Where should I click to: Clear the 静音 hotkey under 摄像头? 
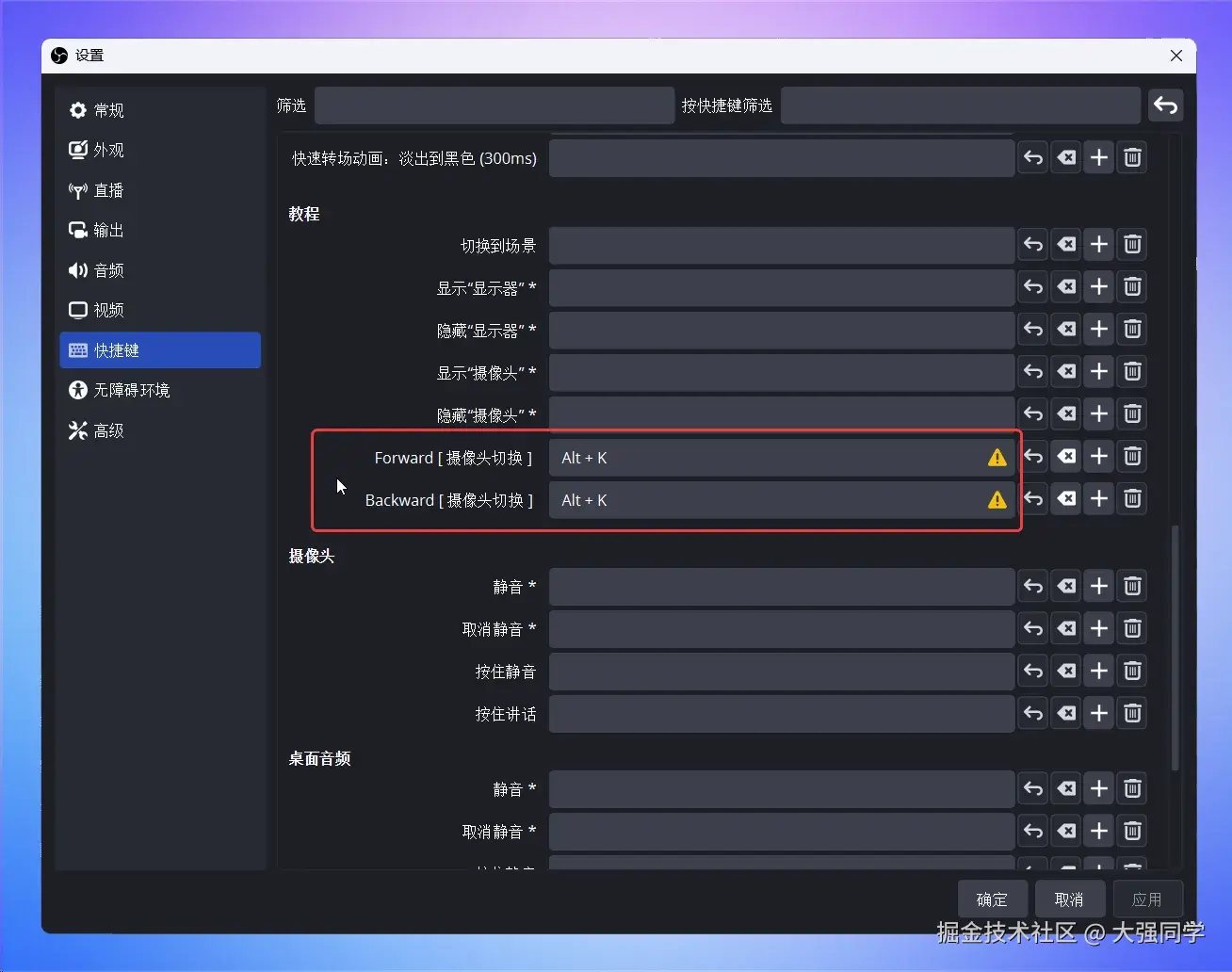(1065, 586)
